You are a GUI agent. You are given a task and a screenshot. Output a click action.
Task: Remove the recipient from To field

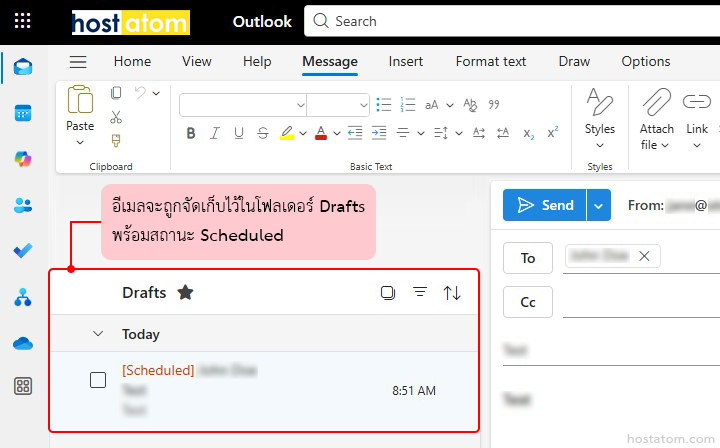coord(644,256)
